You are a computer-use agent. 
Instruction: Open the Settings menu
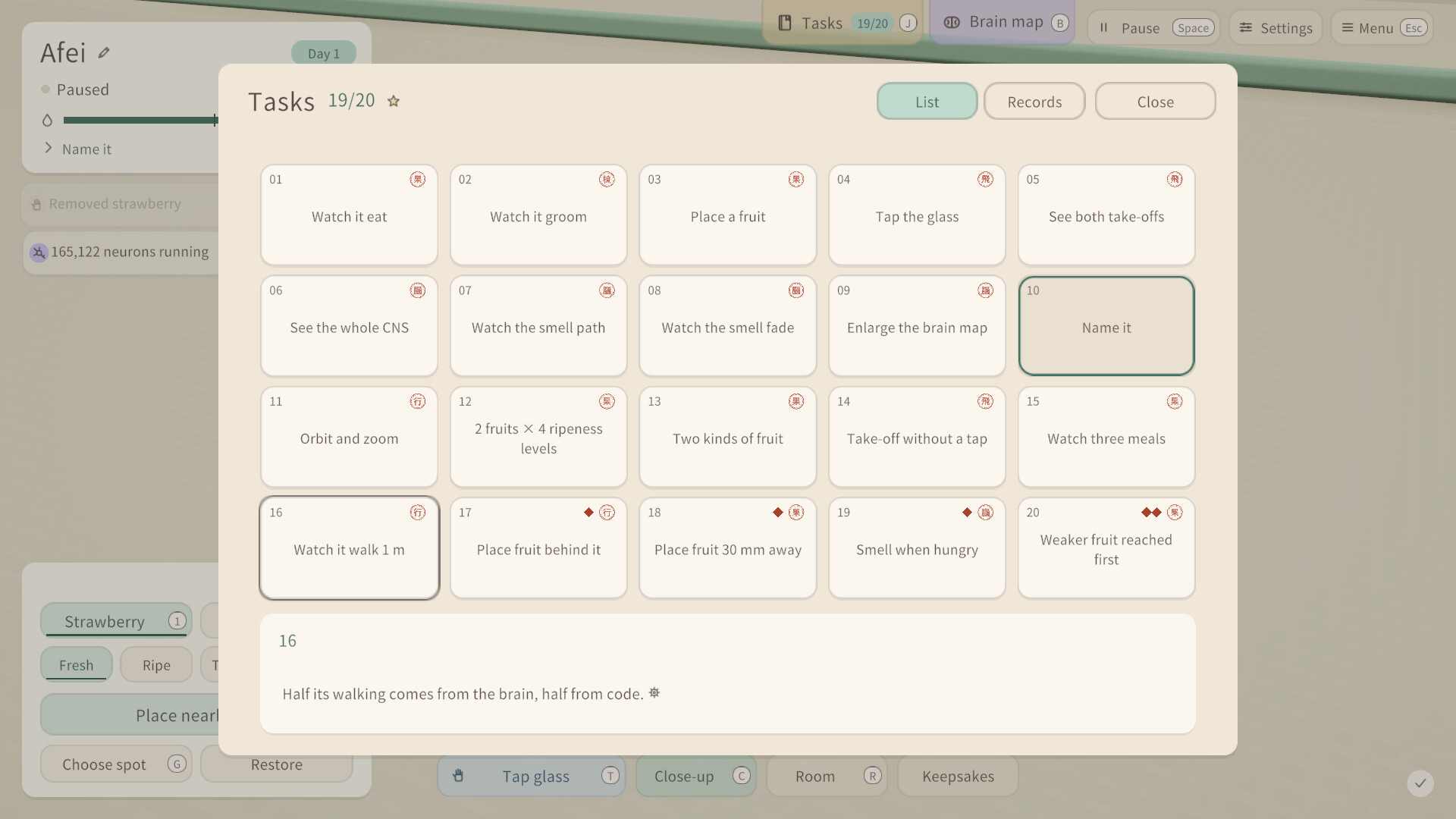click(x=1276, y=28)
